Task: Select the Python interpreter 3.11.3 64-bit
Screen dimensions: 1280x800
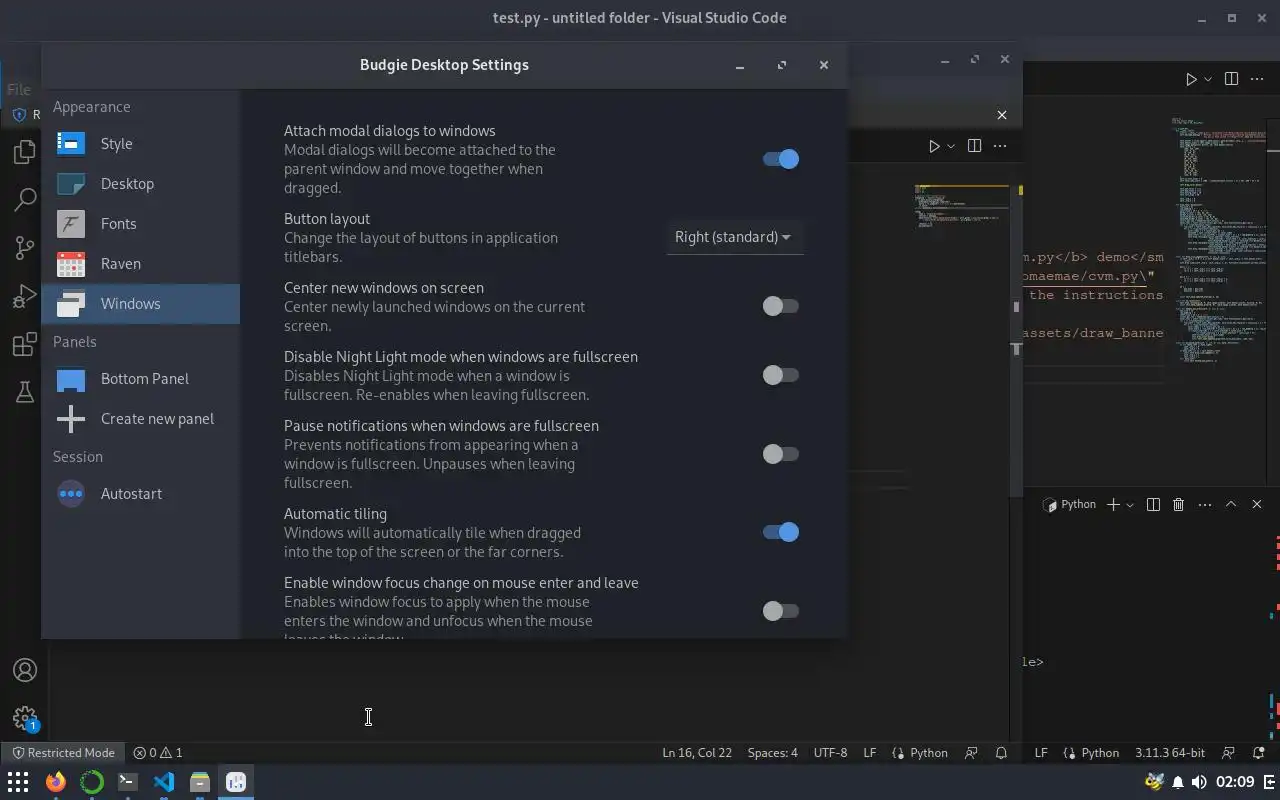Action: tap(1170, 753)
